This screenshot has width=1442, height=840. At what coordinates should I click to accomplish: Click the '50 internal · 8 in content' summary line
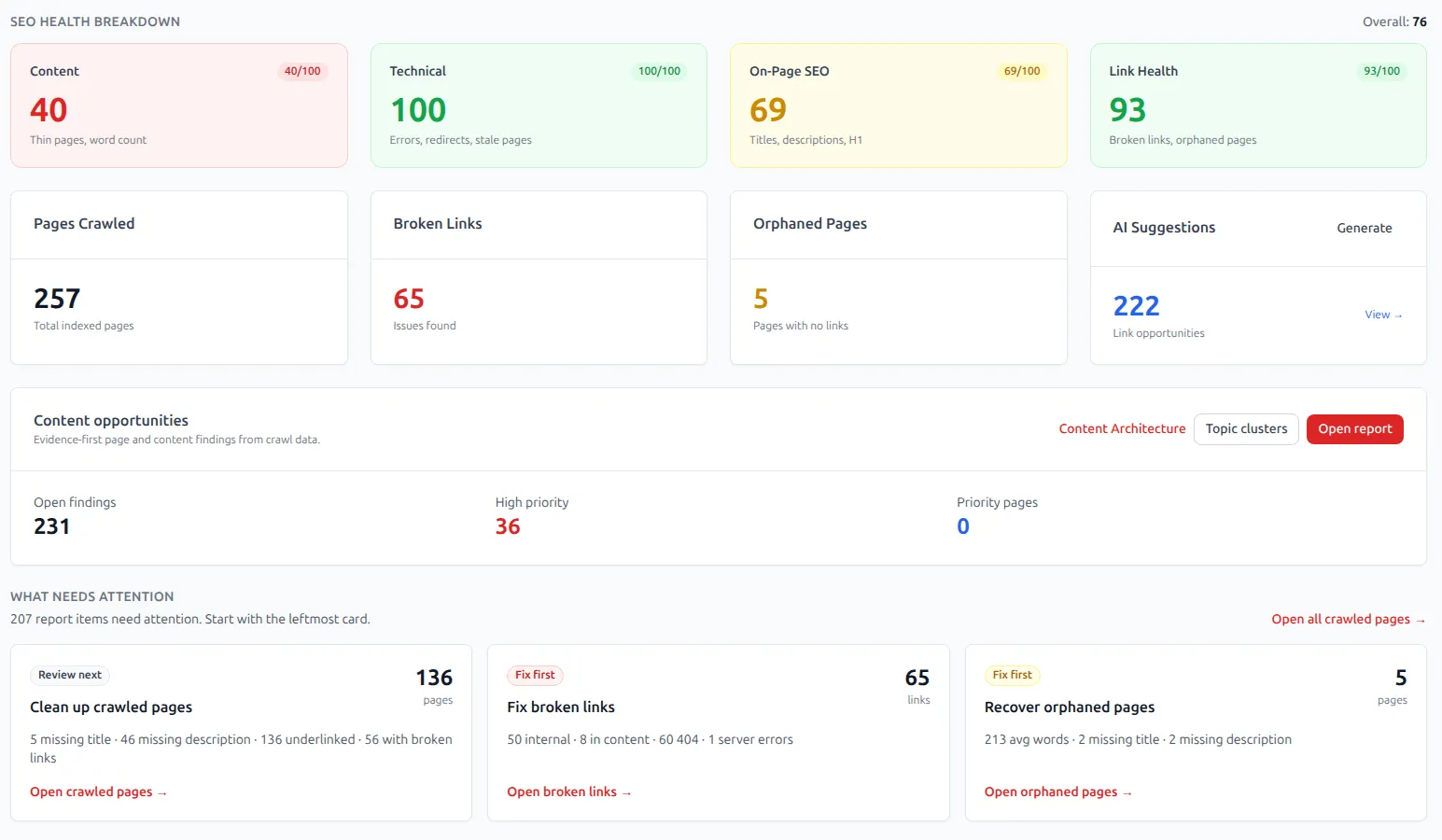(x=650, y=739)
